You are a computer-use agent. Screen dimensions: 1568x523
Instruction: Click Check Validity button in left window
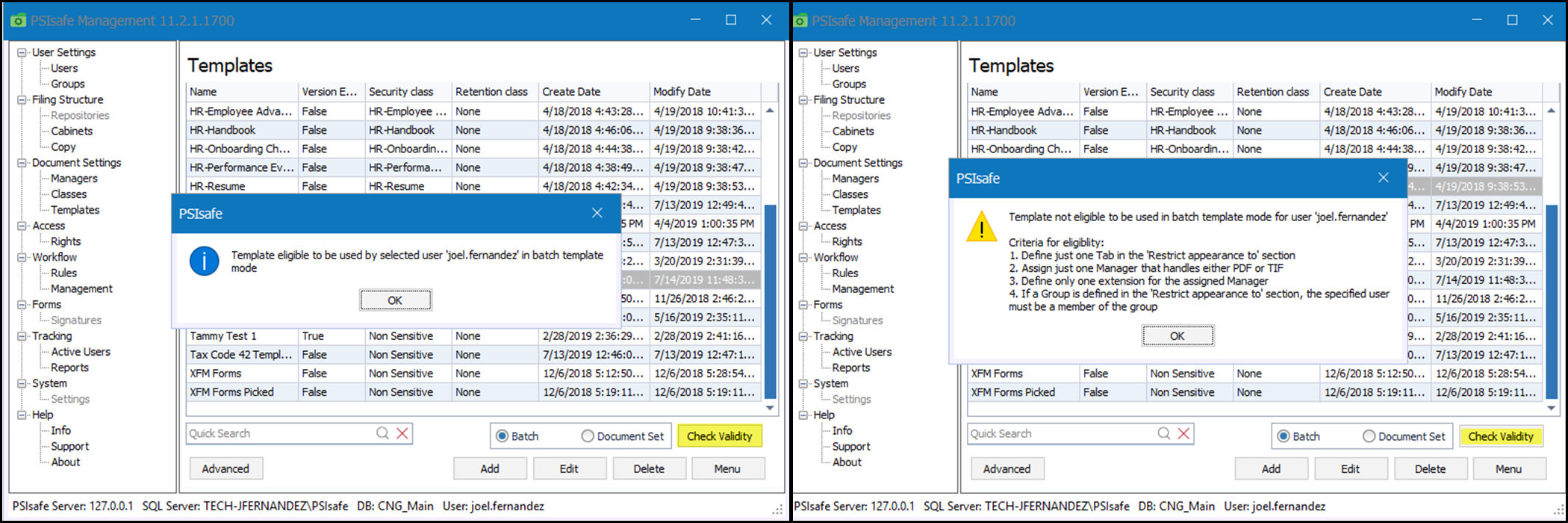[x=720, y=436]
